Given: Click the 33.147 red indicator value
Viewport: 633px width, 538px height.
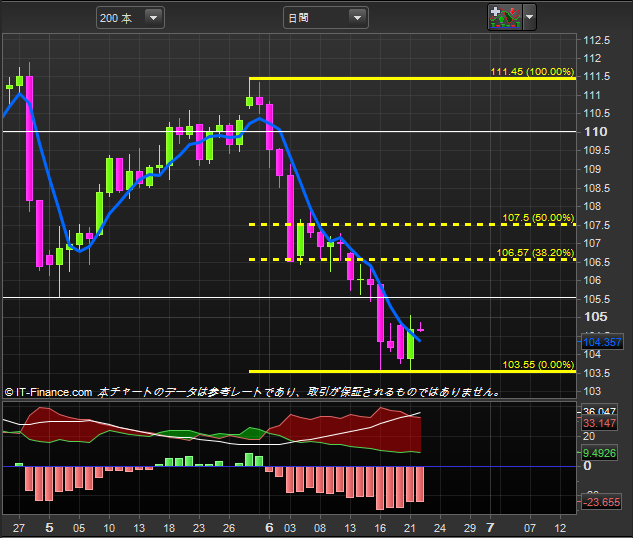Looking at the screenshot, I should tap(599, 423).
